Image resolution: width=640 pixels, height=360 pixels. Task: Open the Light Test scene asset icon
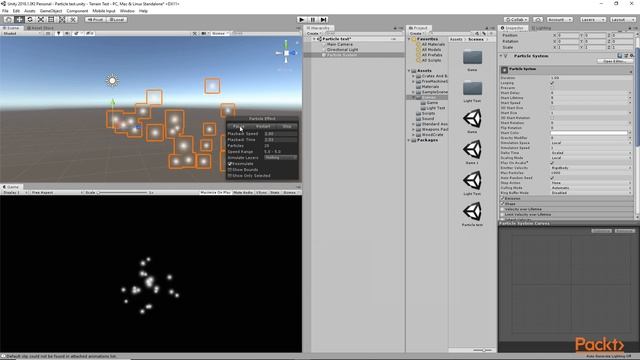tap(472, 180)
